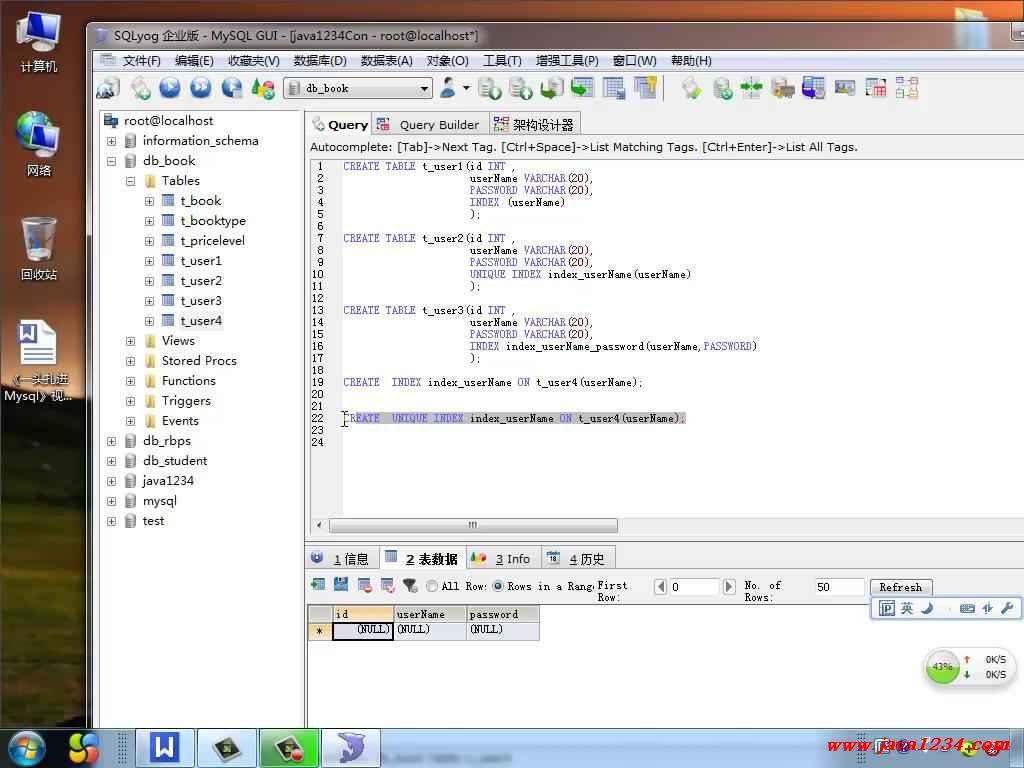Switch to the 架构设计器 tab

534,125
